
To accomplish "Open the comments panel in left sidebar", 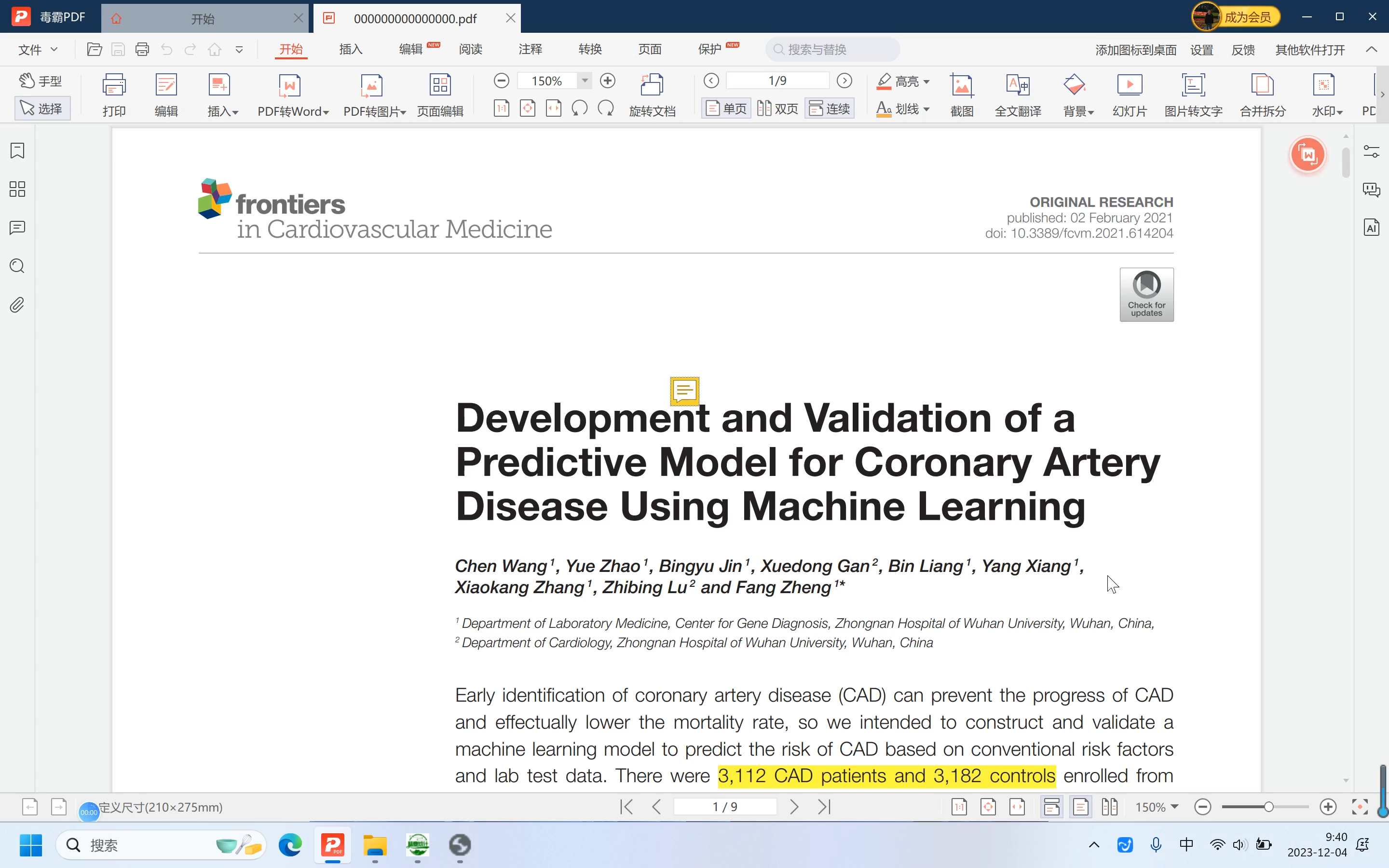I will 17,228.
